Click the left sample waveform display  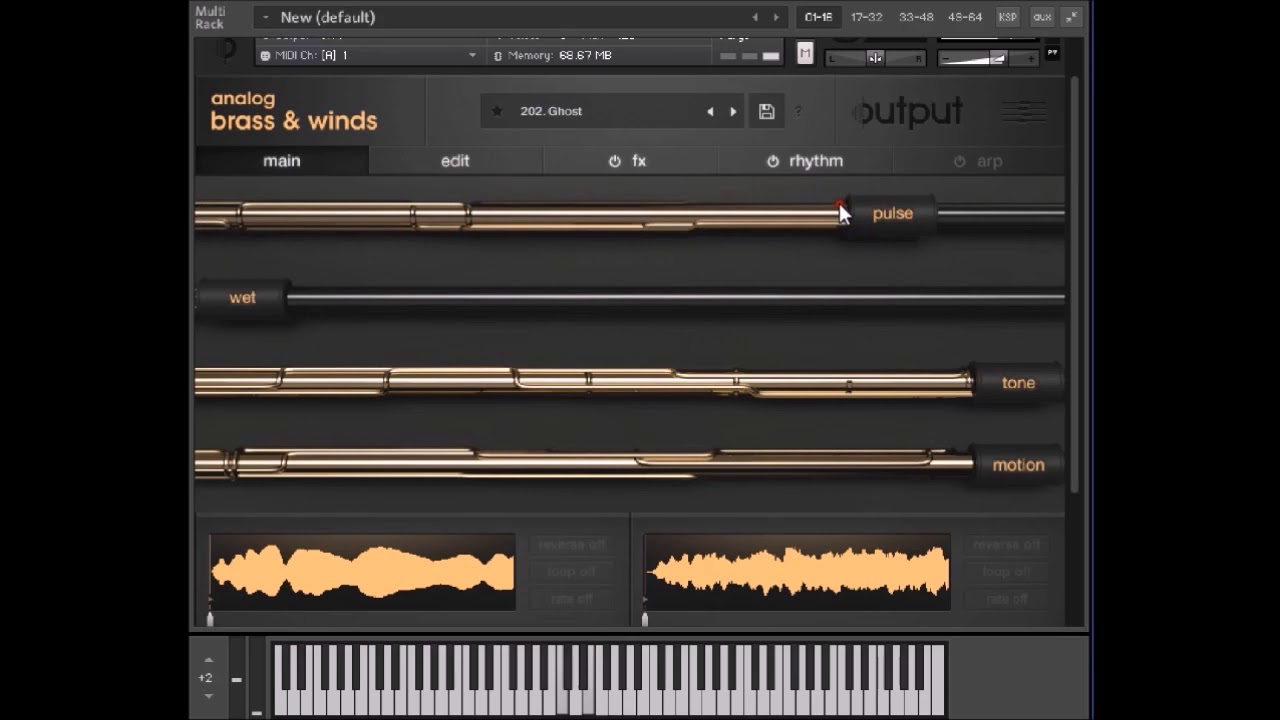pos(362,572)
